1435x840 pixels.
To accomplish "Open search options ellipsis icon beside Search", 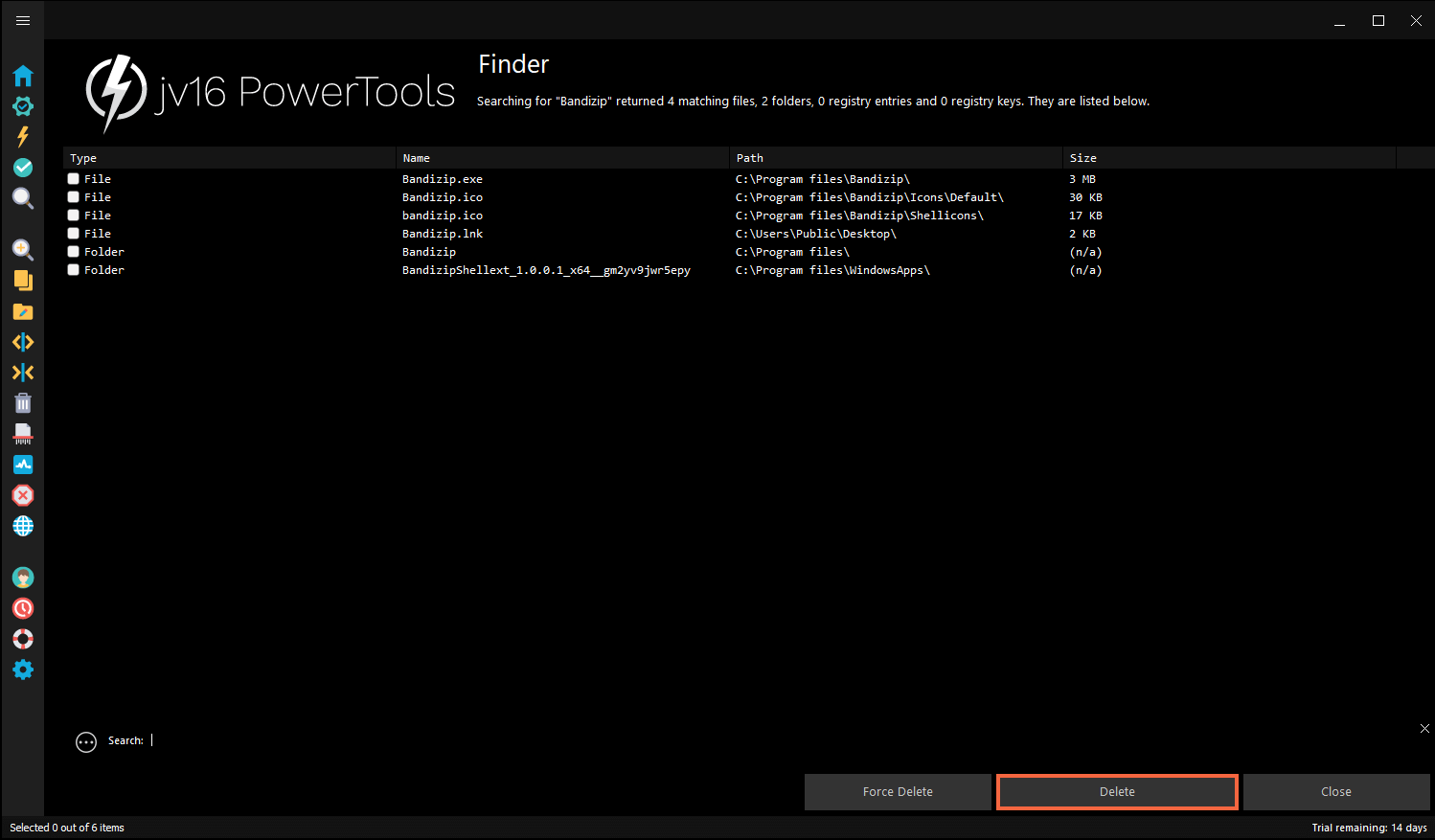I will (x=86, y=742).
